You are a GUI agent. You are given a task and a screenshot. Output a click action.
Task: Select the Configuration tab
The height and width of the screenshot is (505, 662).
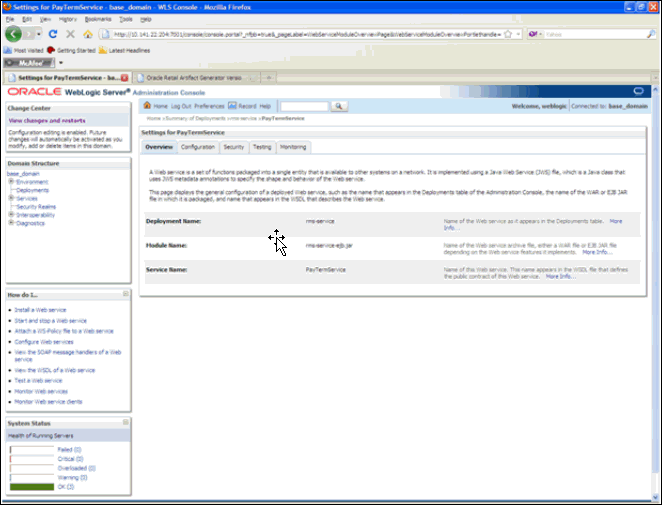click(198, 147)
